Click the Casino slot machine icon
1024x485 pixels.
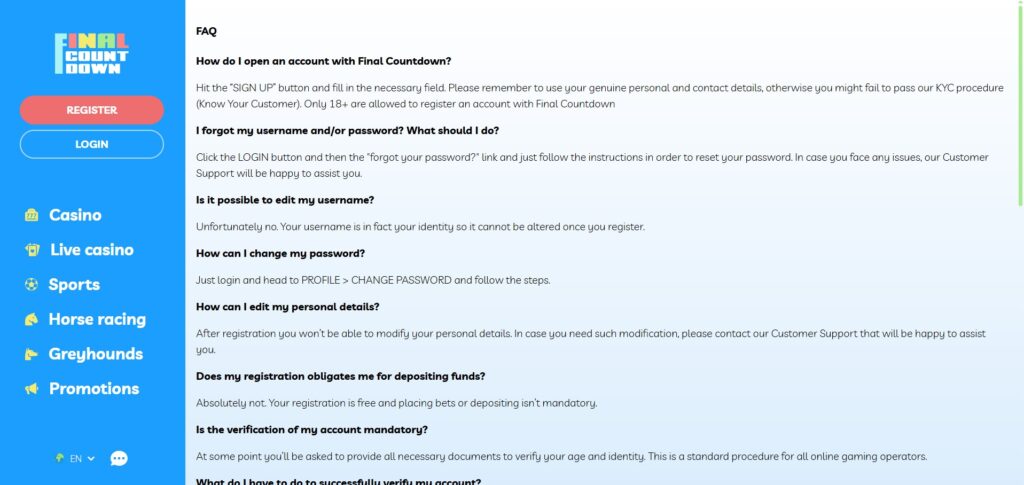point(31,215)
